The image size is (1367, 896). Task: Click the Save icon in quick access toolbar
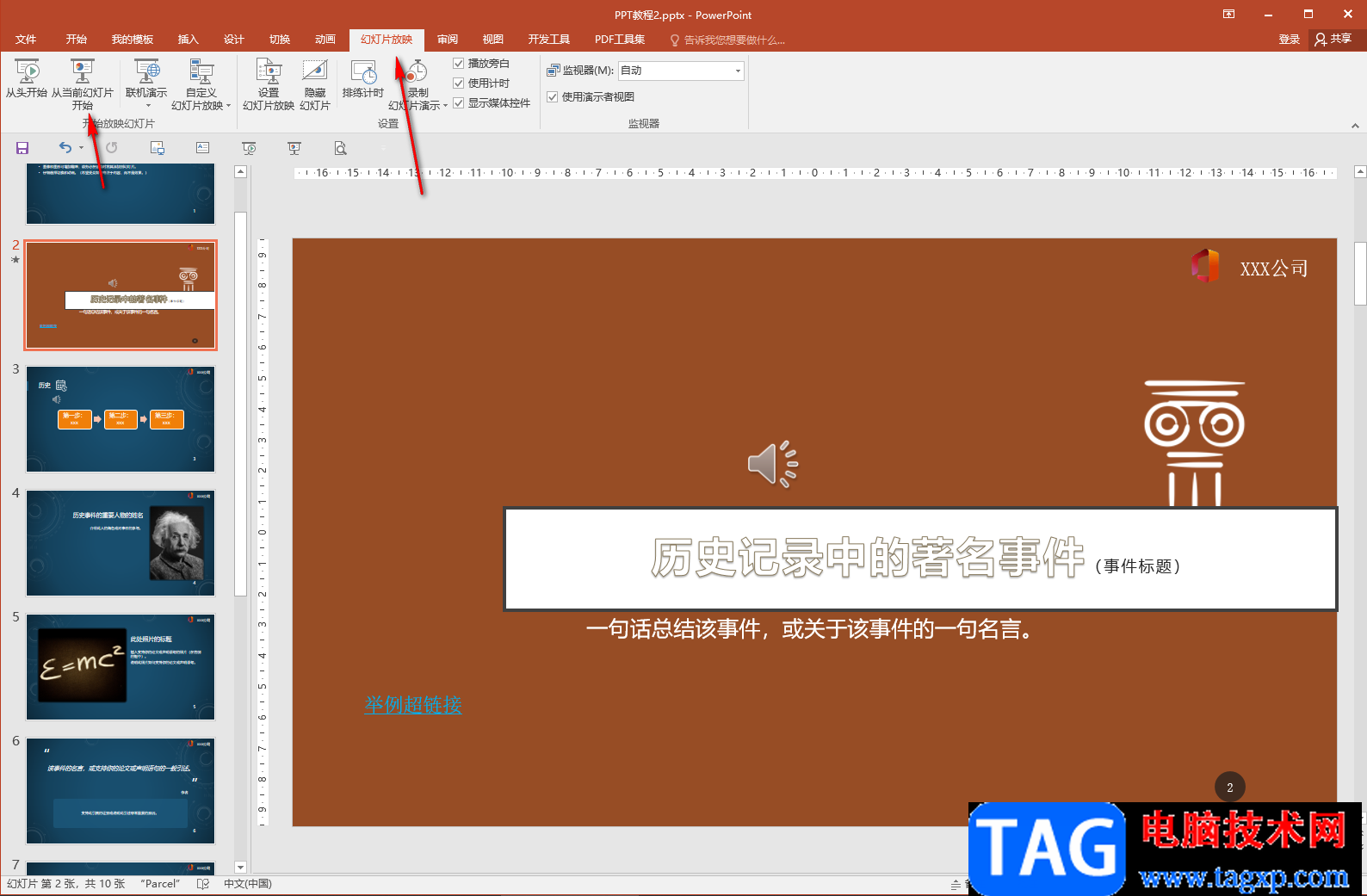[23, 148]
